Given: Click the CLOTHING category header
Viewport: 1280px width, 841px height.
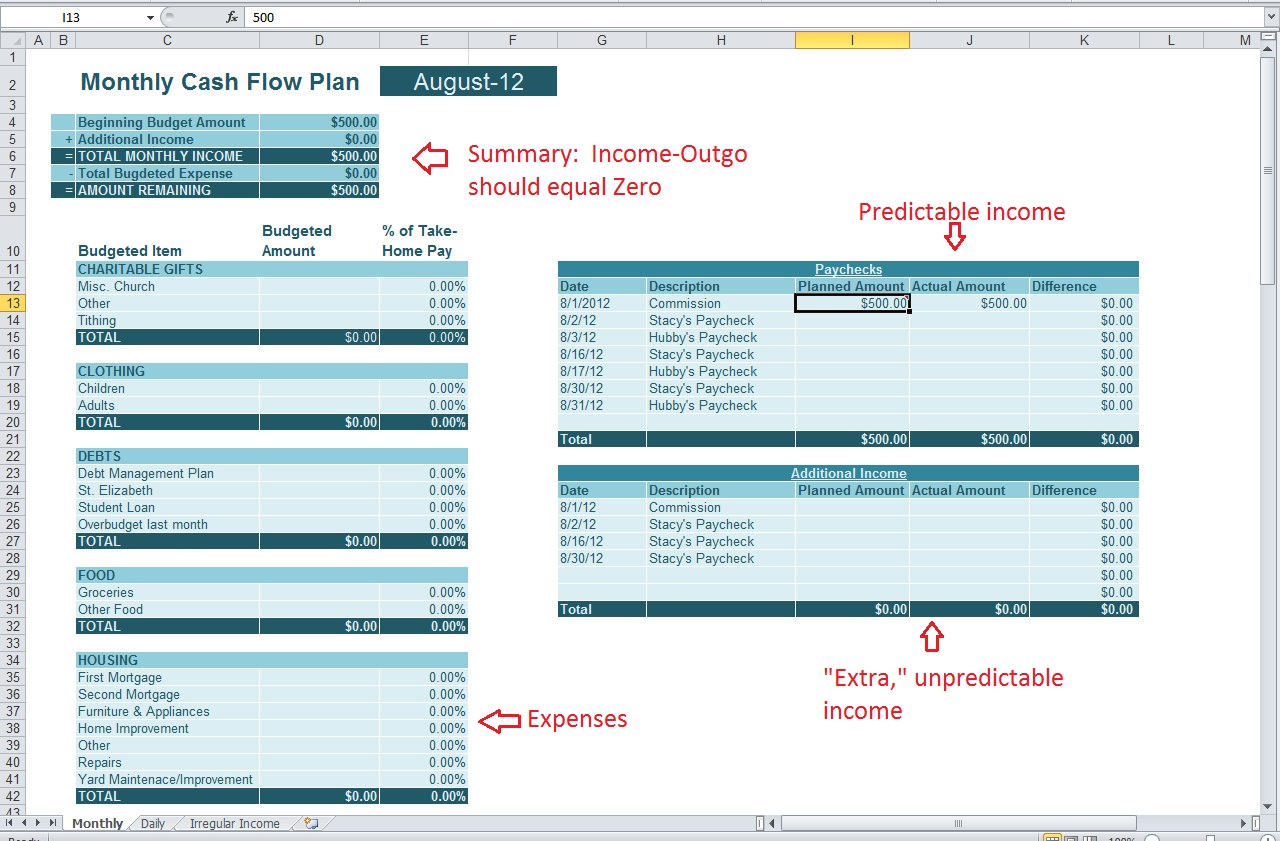Looking at the screenshot, I should click(x=272, y=371).
